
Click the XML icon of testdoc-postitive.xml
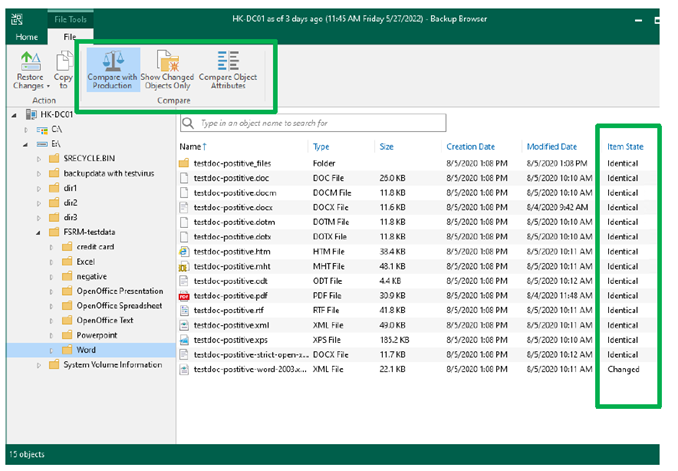click(184, 326)
